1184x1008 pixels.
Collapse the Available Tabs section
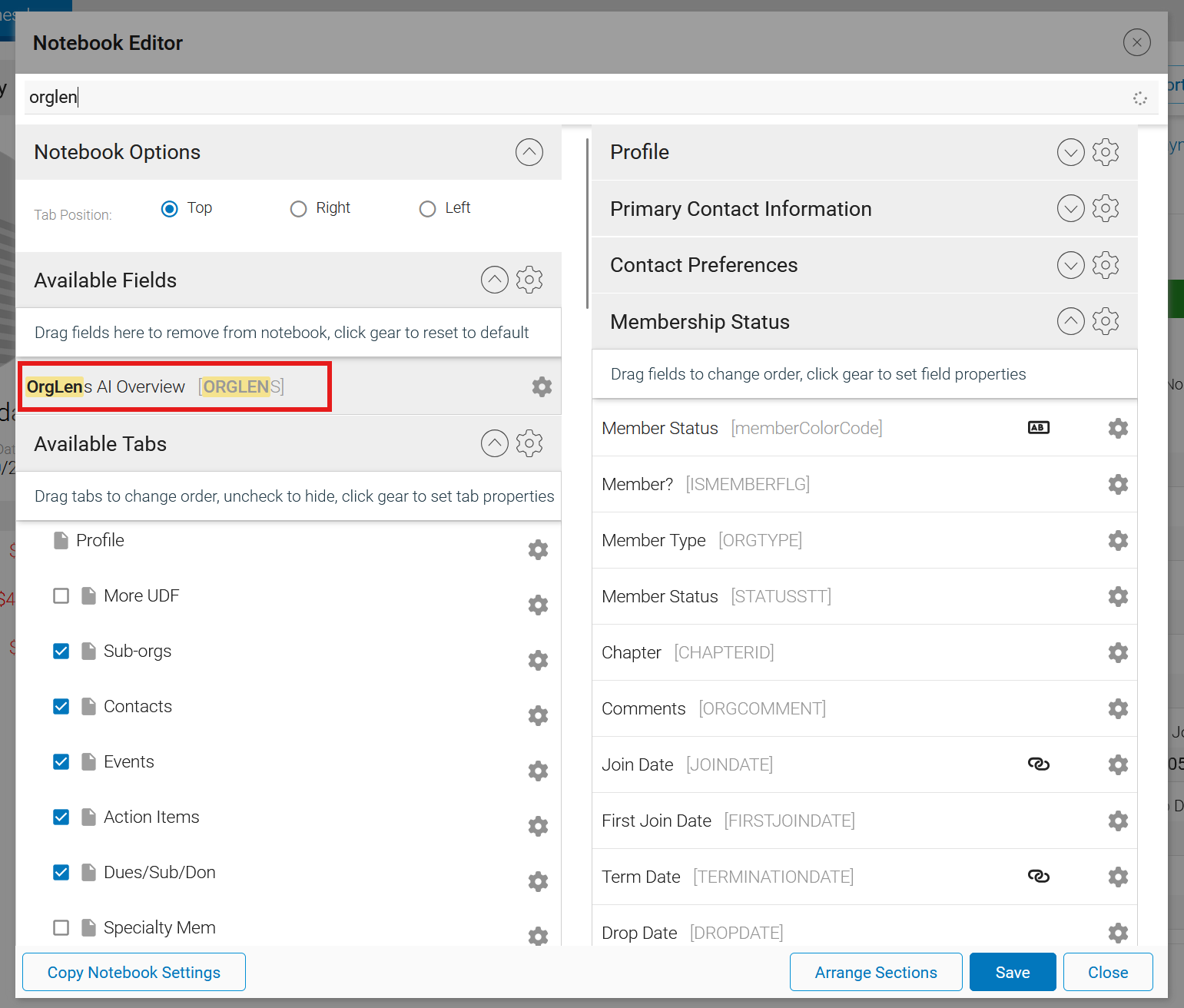click(495, 443)
